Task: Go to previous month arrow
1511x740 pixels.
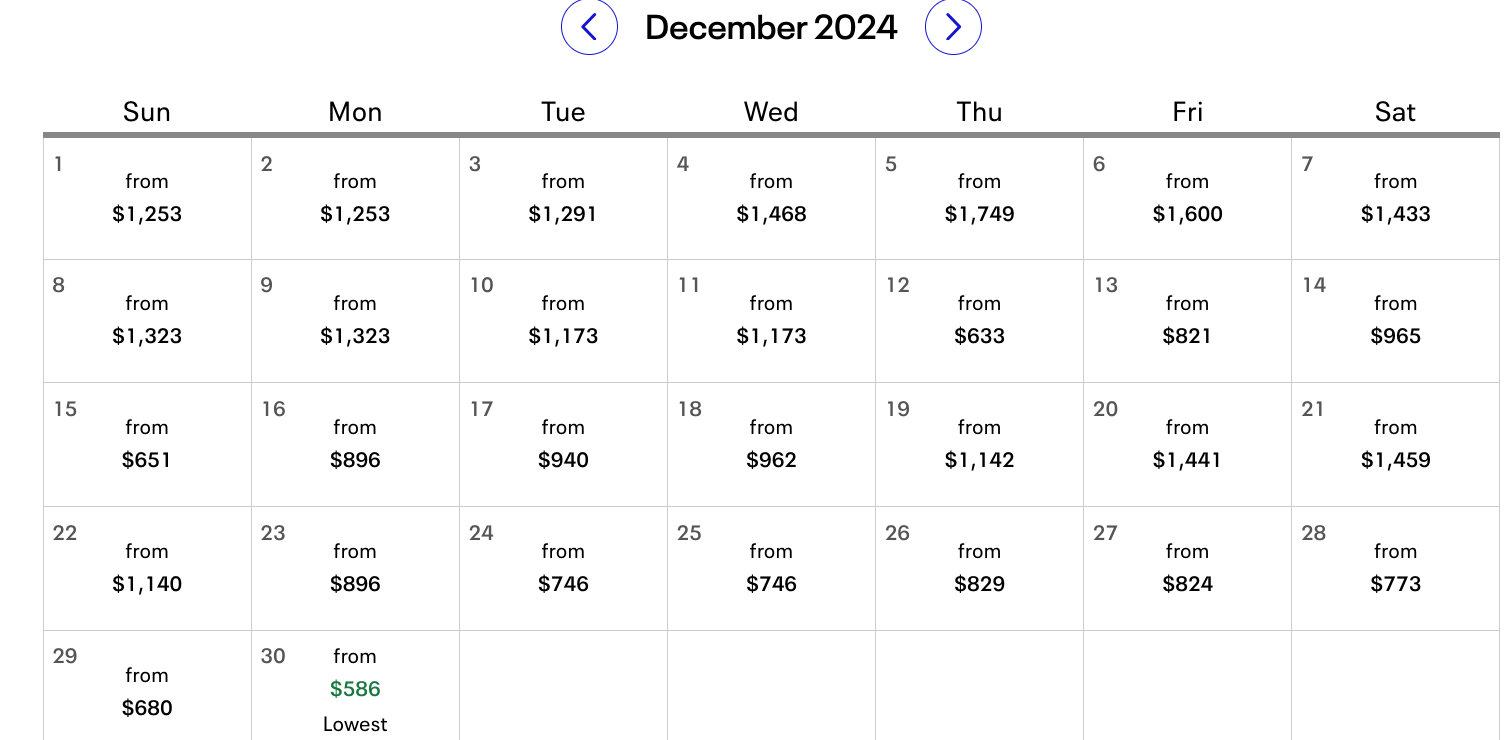Action: 589,27
